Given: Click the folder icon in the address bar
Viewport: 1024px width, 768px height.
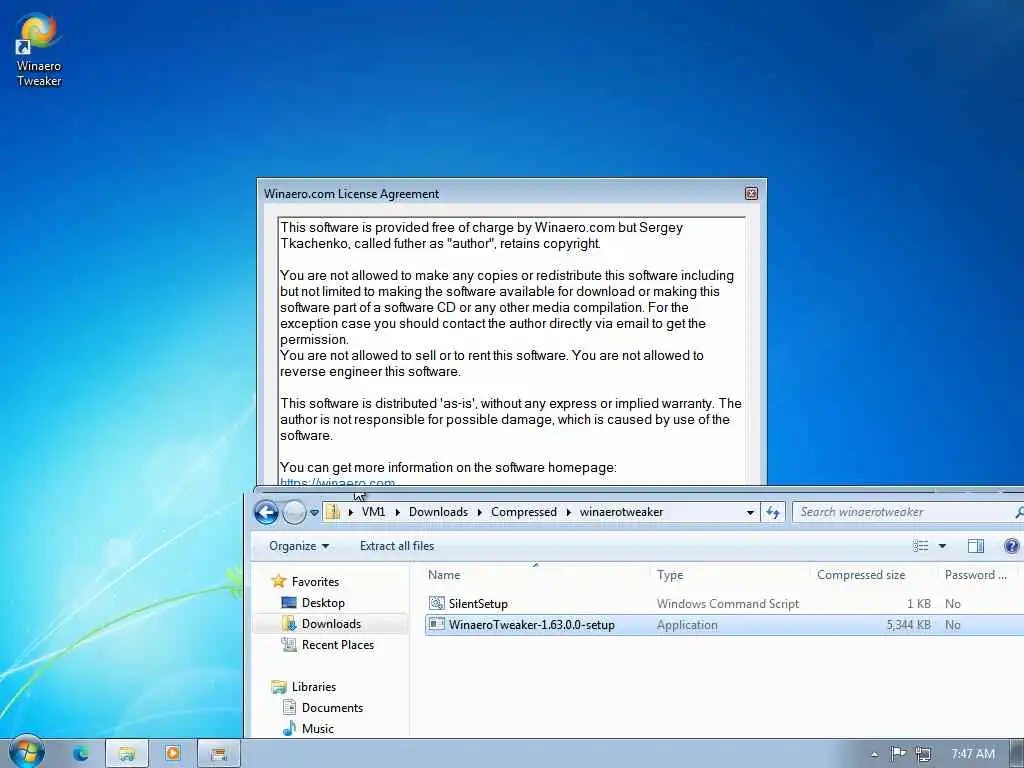Looking at the screenshot, I should pos(333,512).
